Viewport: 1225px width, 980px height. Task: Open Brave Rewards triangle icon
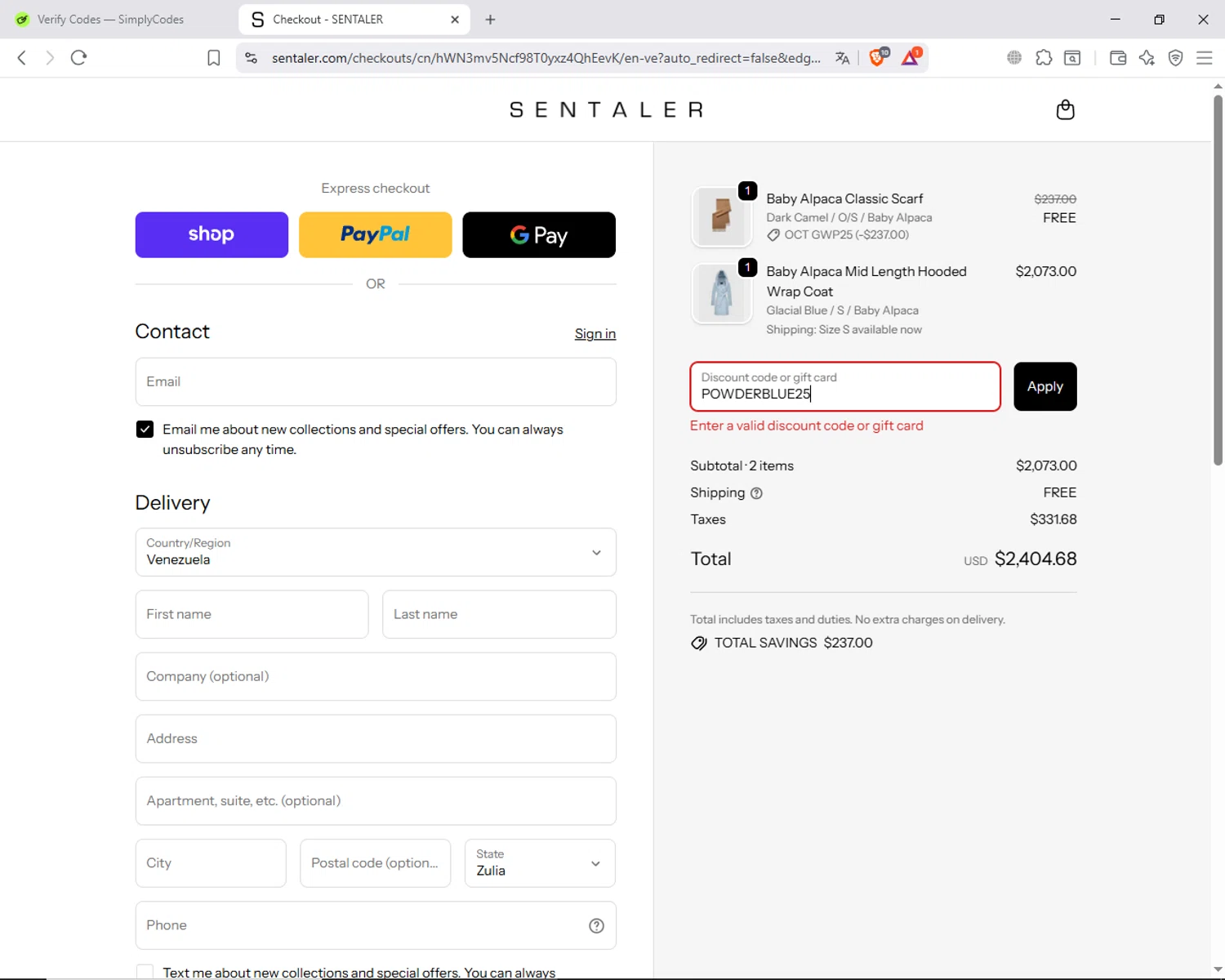911,57
